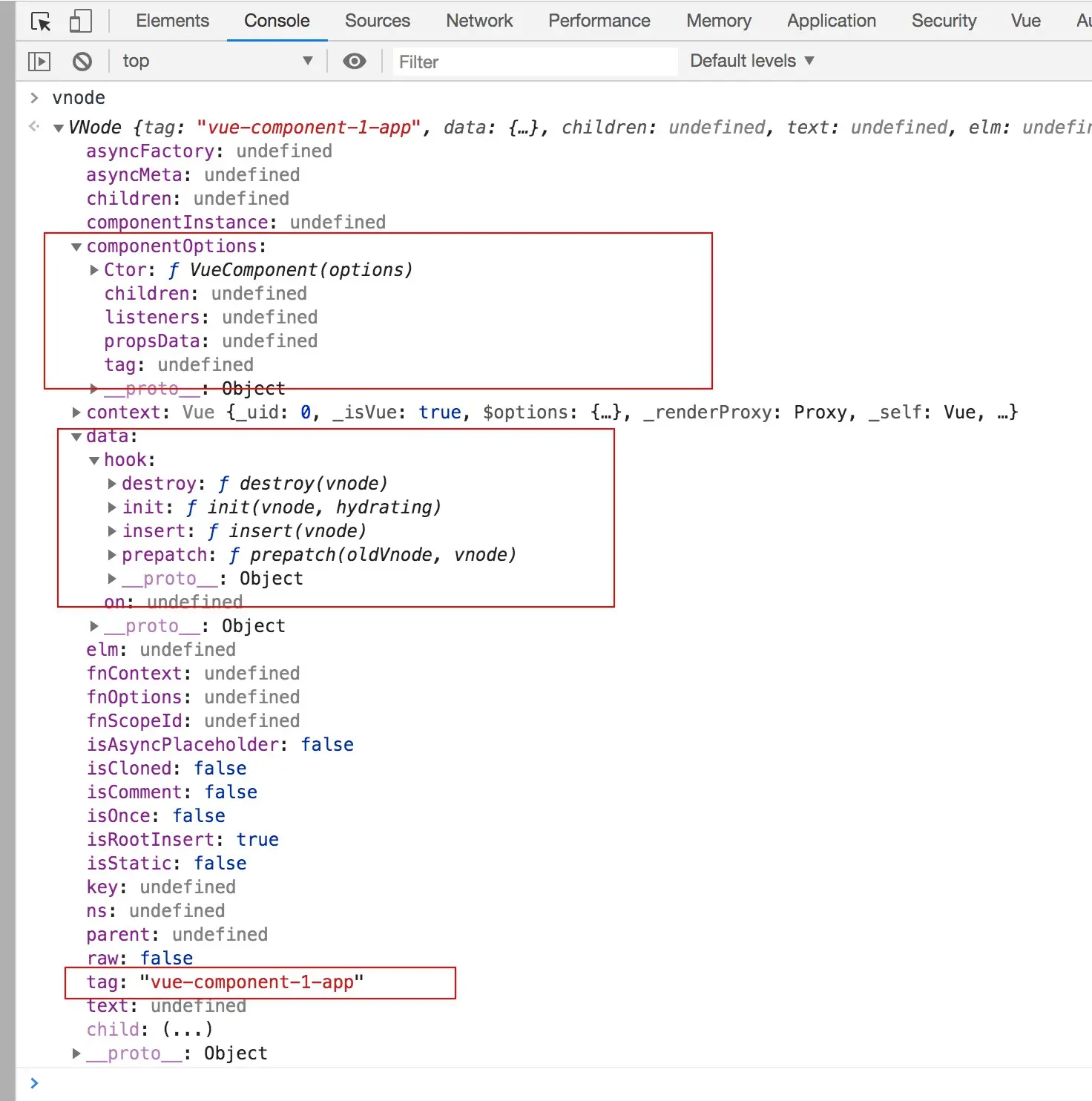This screenshot has width=1092, height=1101.
Task: Expand the destroy function entry
Action: pyautogui.click(x=112, y=484)
